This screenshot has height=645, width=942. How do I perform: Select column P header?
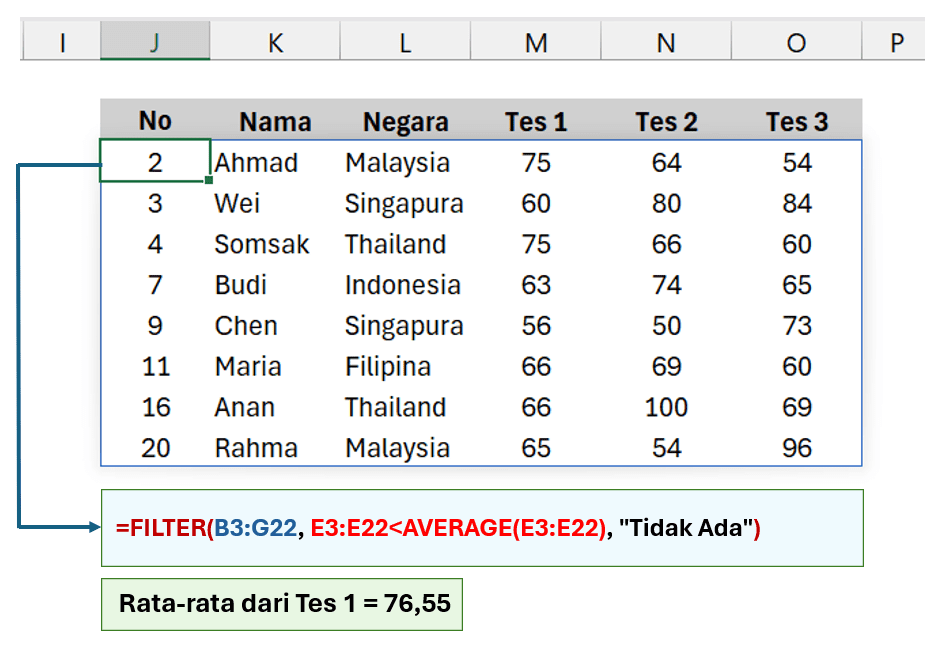pyautogui.click(x=895, y=41)
